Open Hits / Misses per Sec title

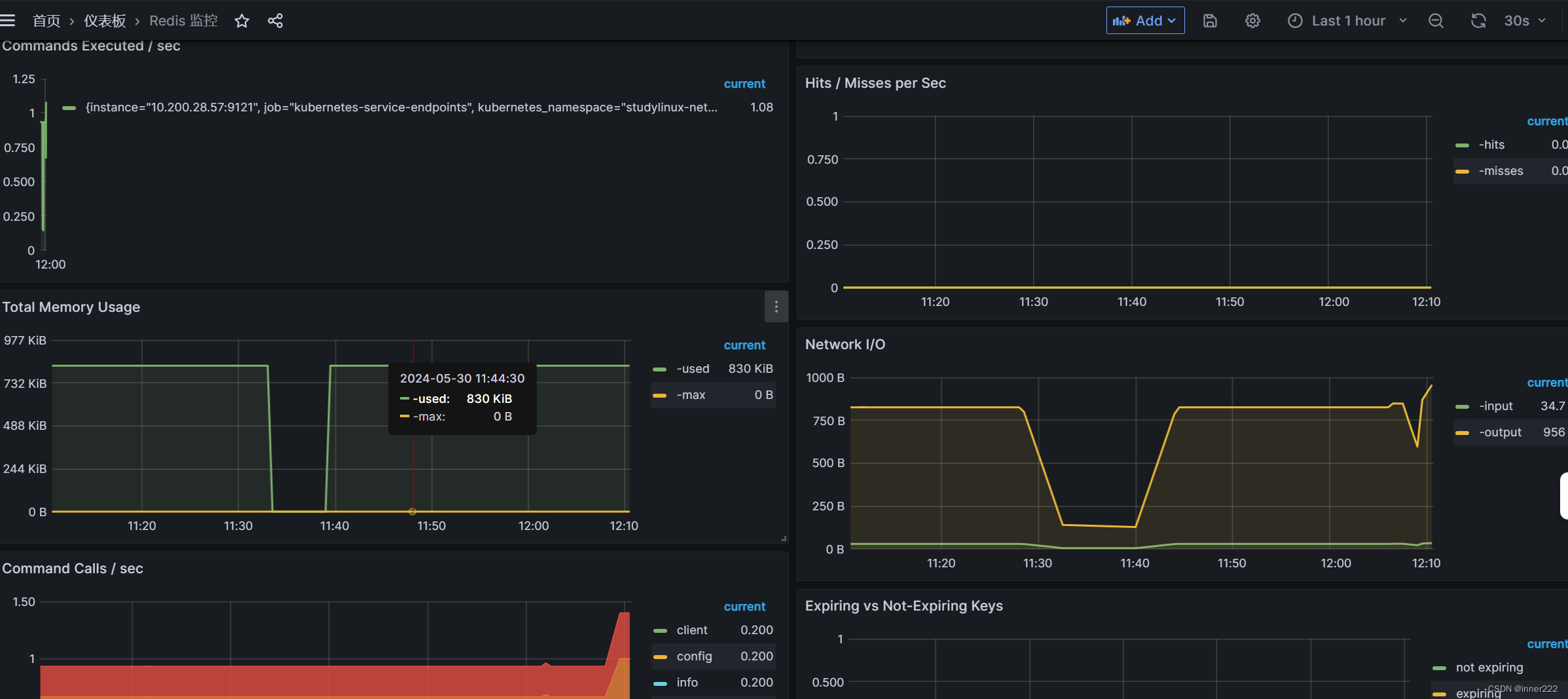875,83
